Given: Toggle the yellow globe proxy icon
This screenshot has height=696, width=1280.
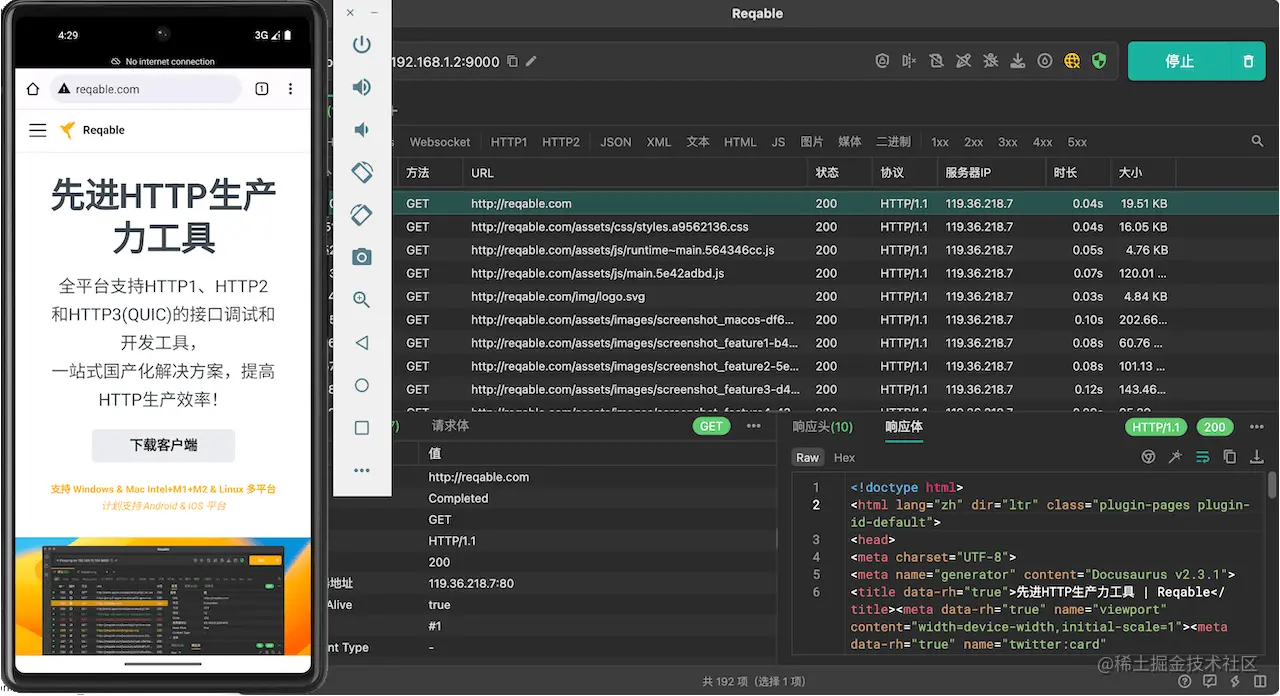Looking at the screenshot, I should coord(1072,61).
